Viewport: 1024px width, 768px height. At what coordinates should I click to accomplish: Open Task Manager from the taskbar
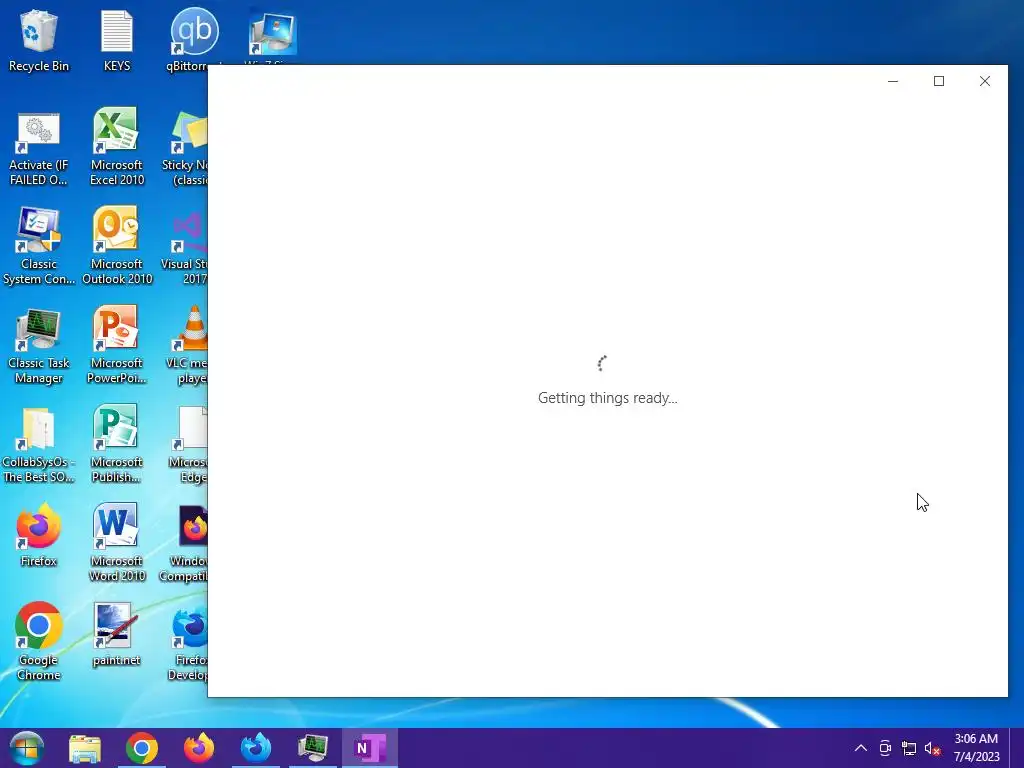[x=312, y=748]
